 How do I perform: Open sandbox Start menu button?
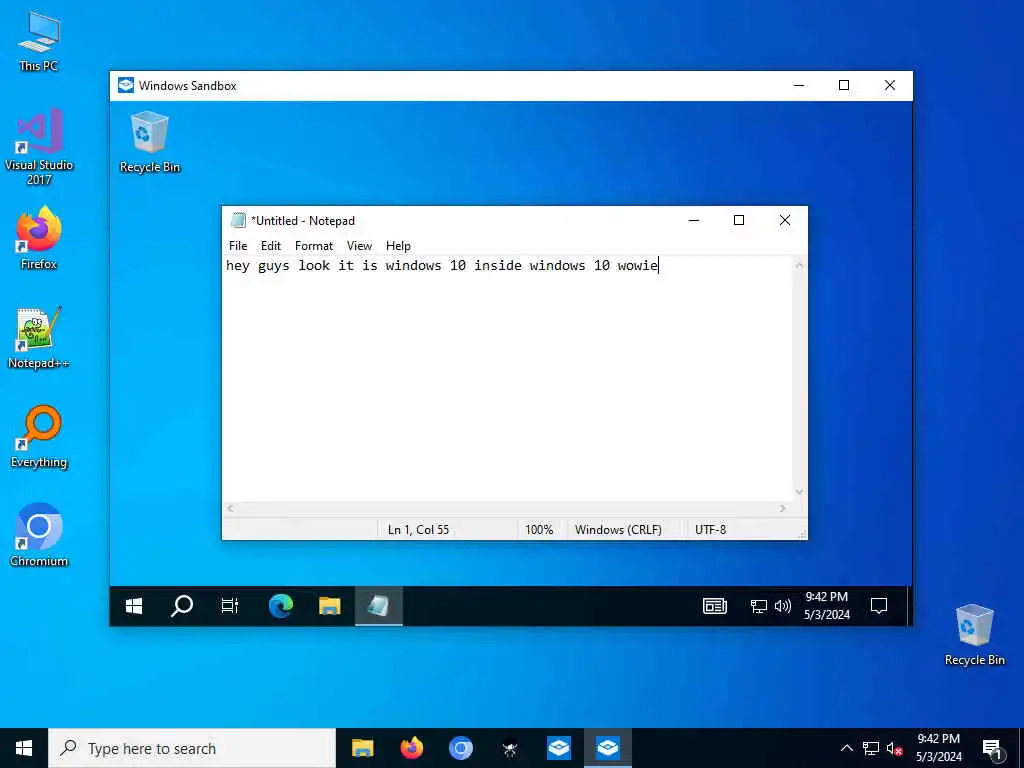click(134, 606)
